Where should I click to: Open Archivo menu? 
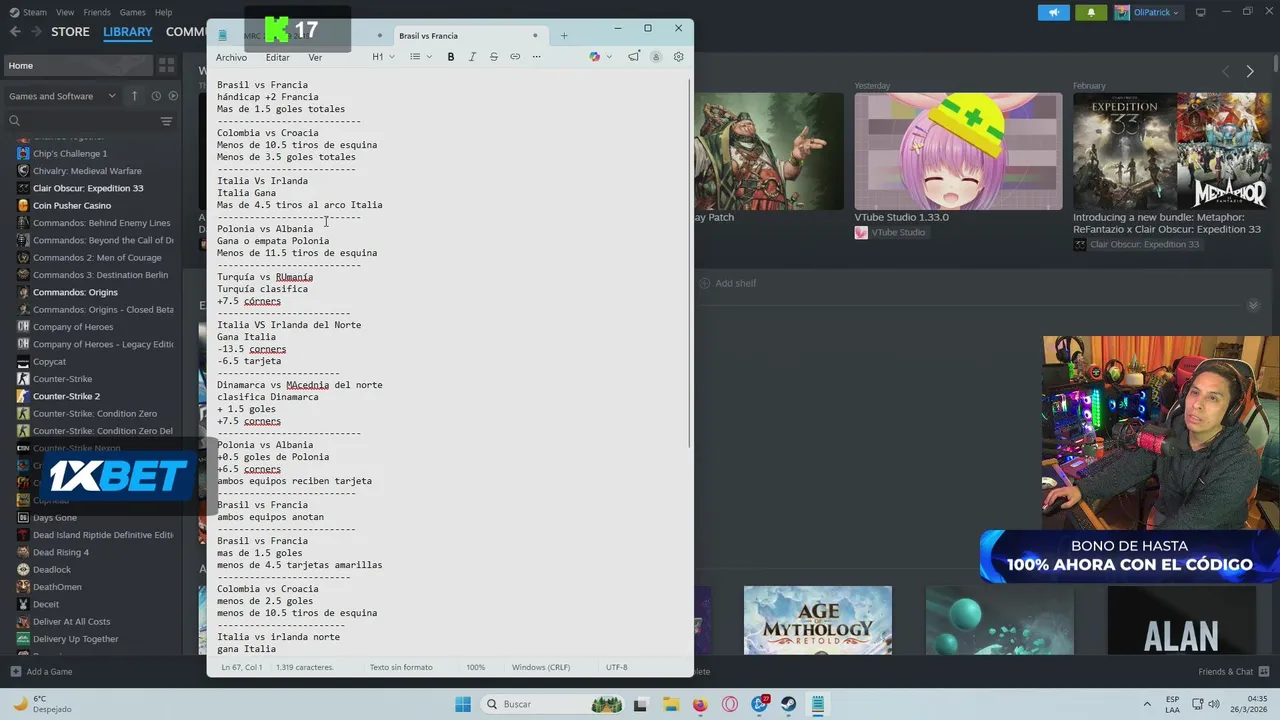point(231,58)
